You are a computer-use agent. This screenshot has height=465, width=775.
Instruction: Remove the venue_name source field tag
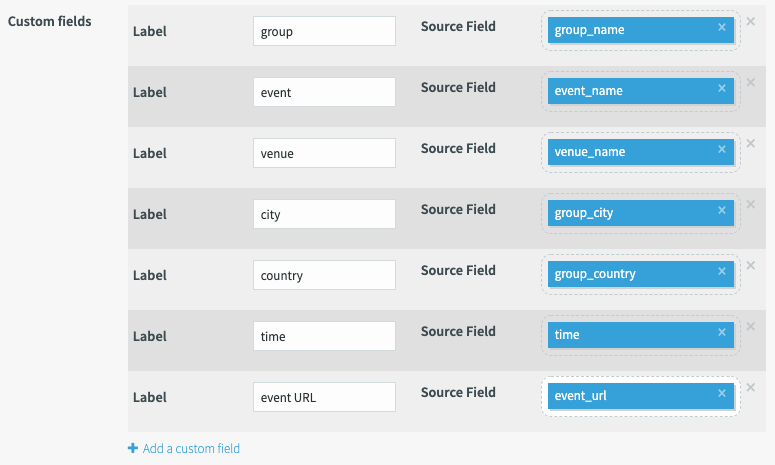722,149
